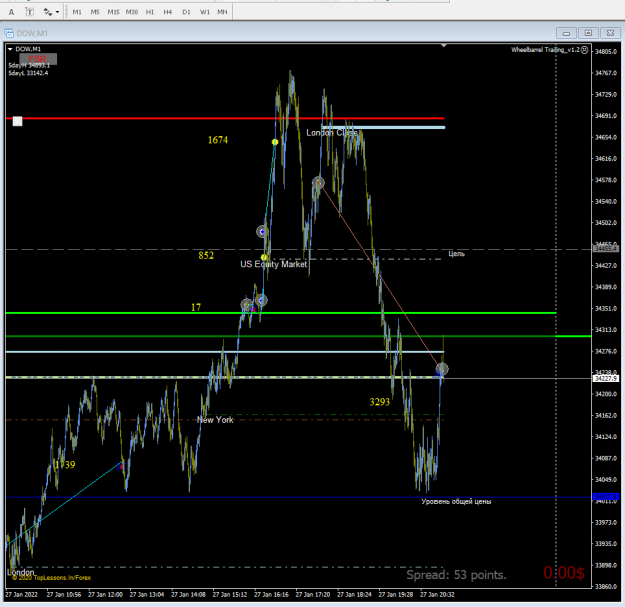Screen dimensions: 625x607
Task: Click the yellow dot next to 852
Action: [264, 257]
